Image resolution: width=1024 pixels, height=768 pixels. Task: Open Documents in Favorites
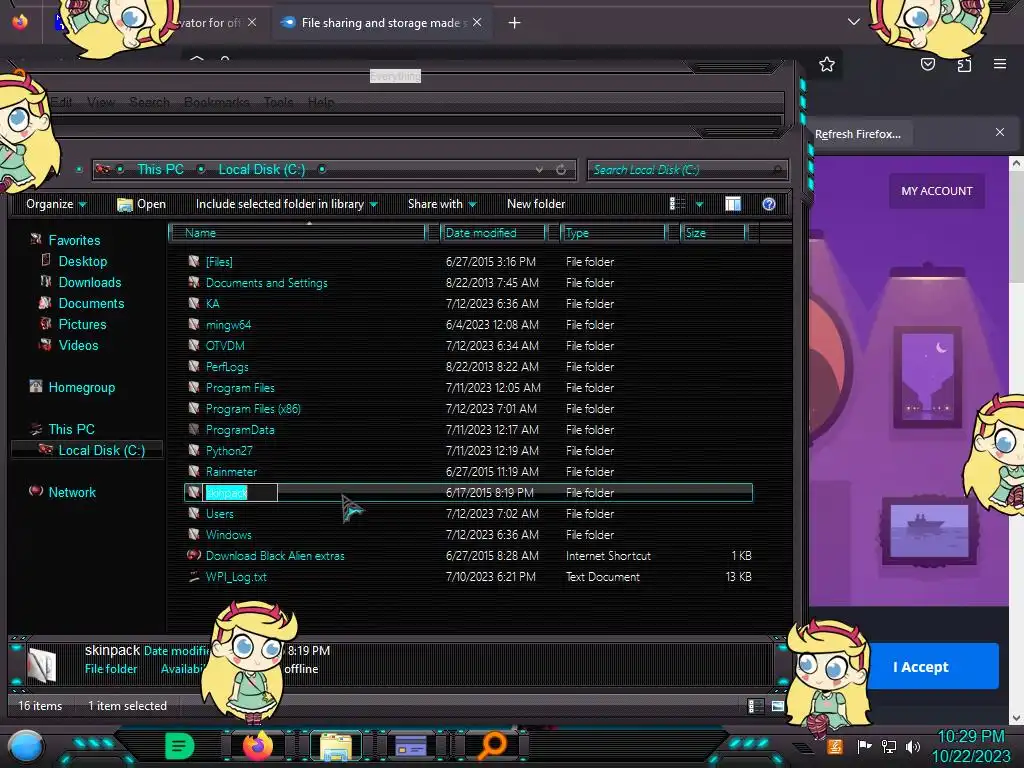pyautogui.click(x=91, y=303)
